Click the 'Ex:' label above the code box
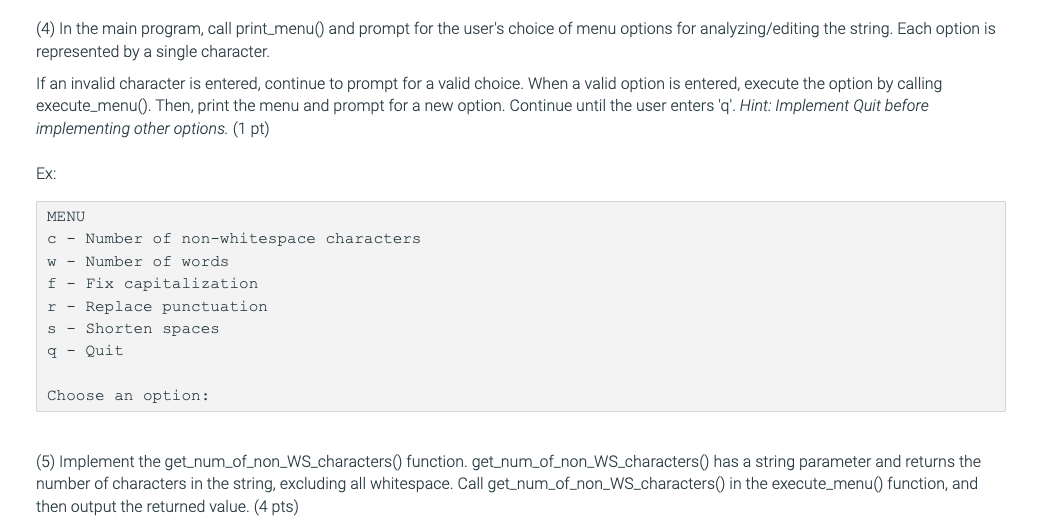1038x532 pixels. 46,174
